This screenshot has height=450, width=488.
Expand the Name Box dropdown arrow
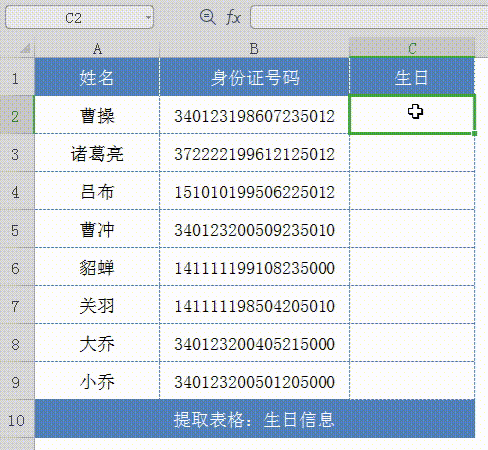click(x=148, y=17)
